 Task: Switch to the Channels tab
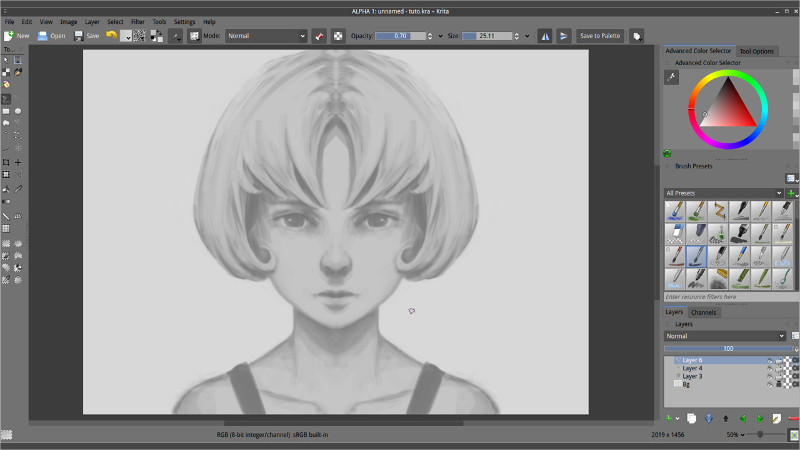(x=704, y=312)
